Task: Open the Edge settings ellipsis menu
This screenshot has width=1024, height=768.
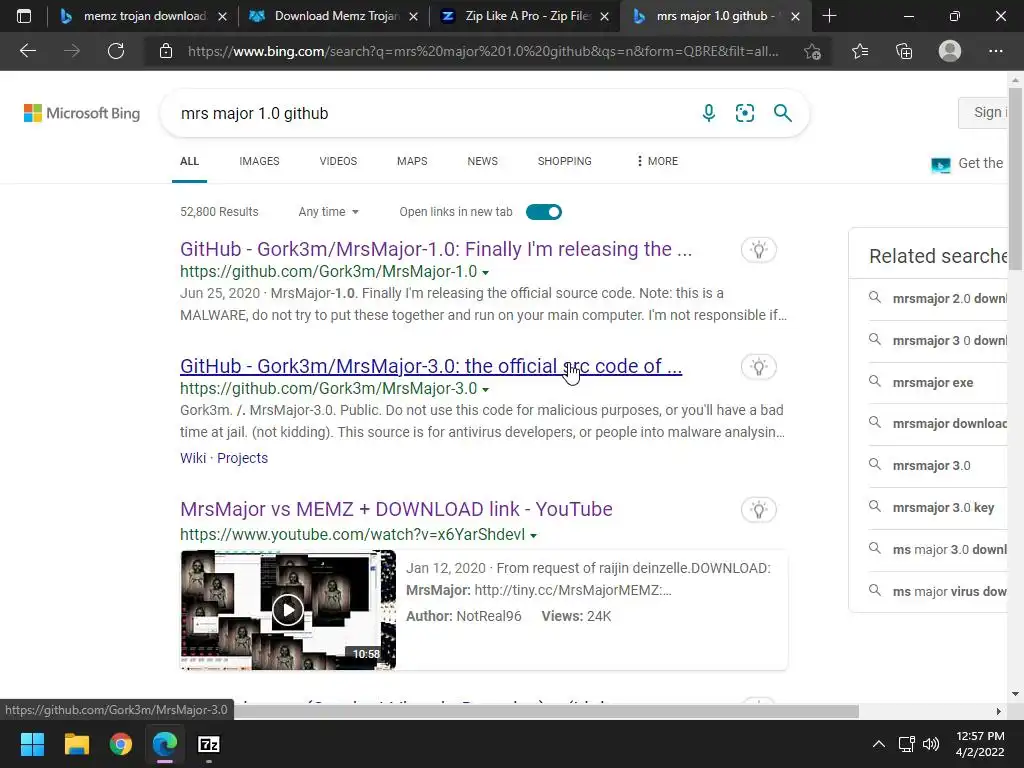Action: 995,51
